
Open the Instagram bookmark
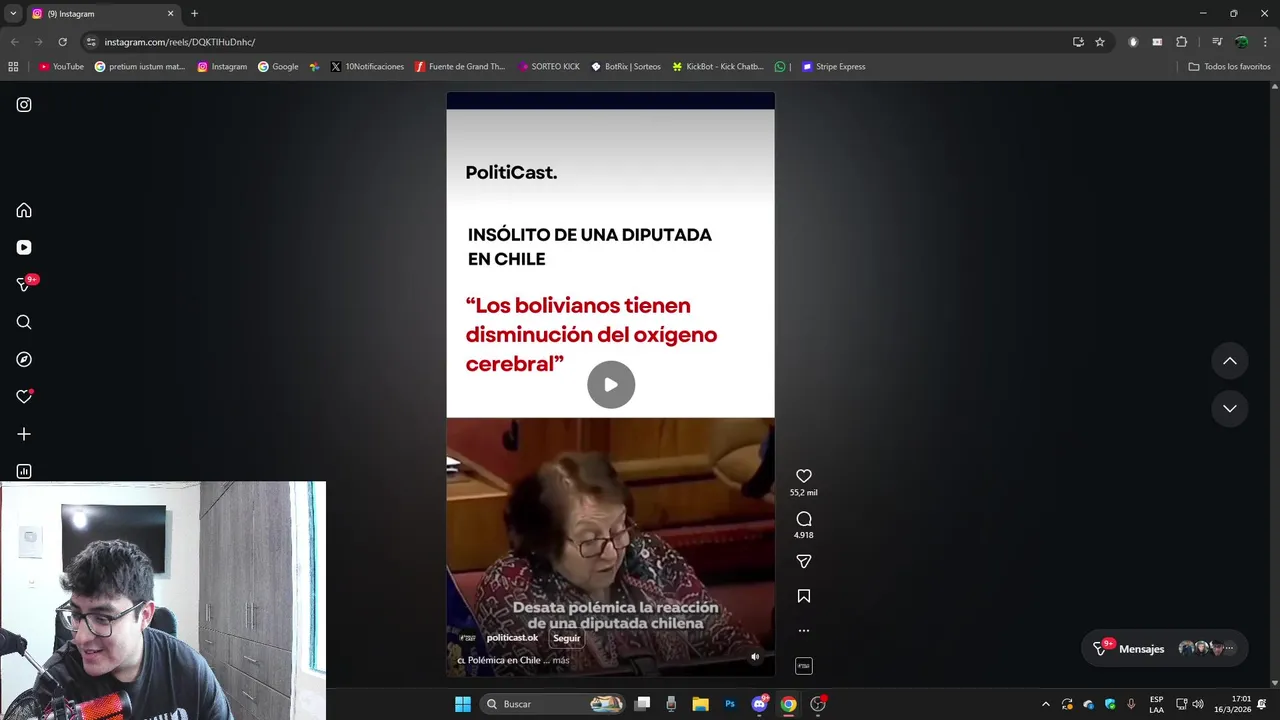[x=222, y=67]
